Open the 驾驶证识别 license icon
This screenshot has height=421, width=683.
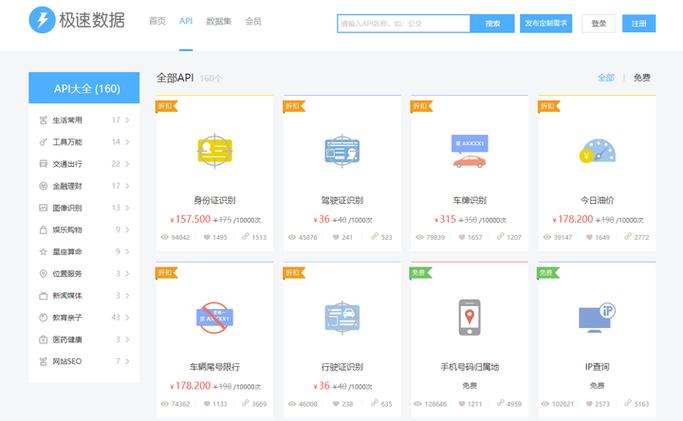pyautogui.click(x=342, y=151)
